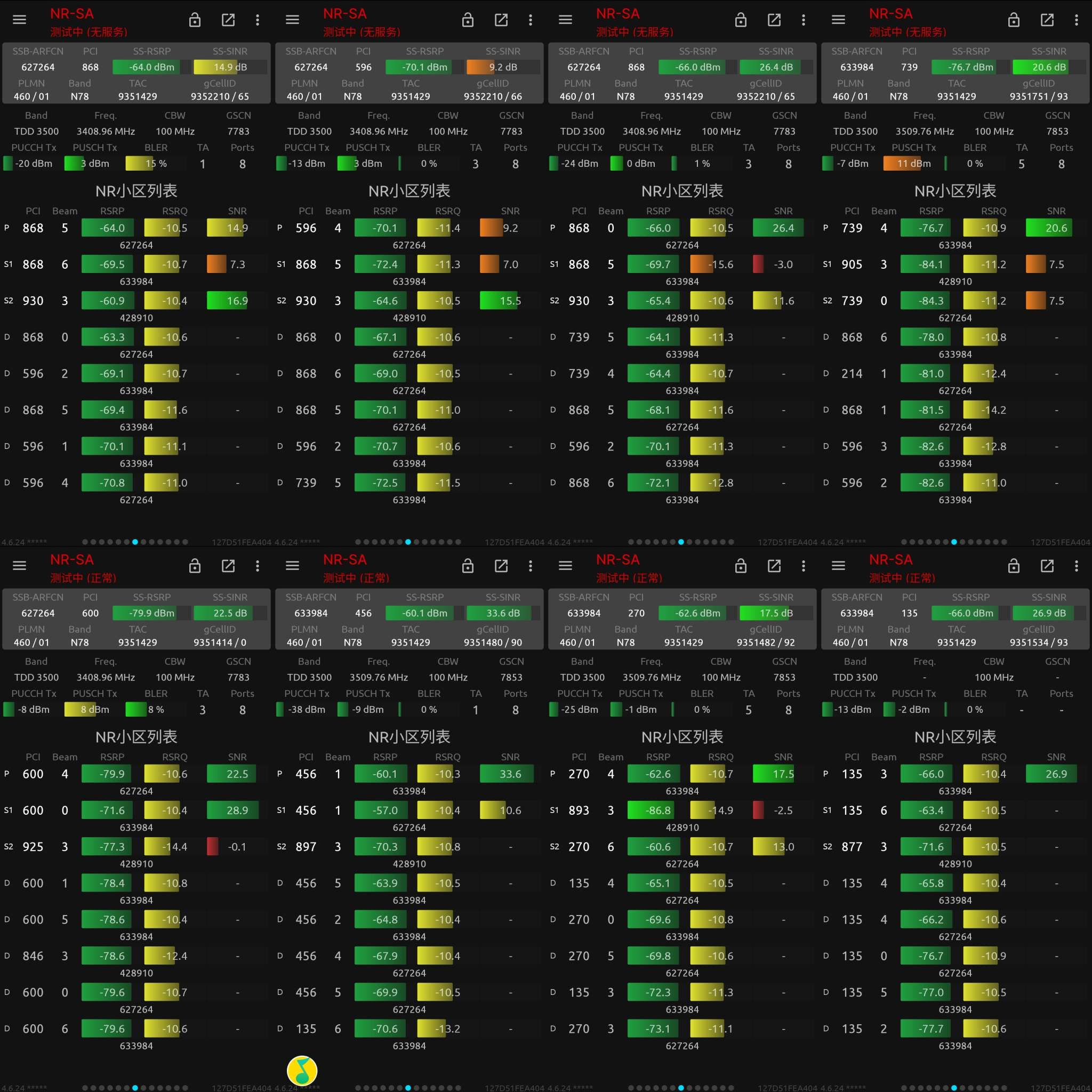Tap lock icon in PCI 739 panel
This screenshot has height=1092, width=1092.
tap(1014, 20)
